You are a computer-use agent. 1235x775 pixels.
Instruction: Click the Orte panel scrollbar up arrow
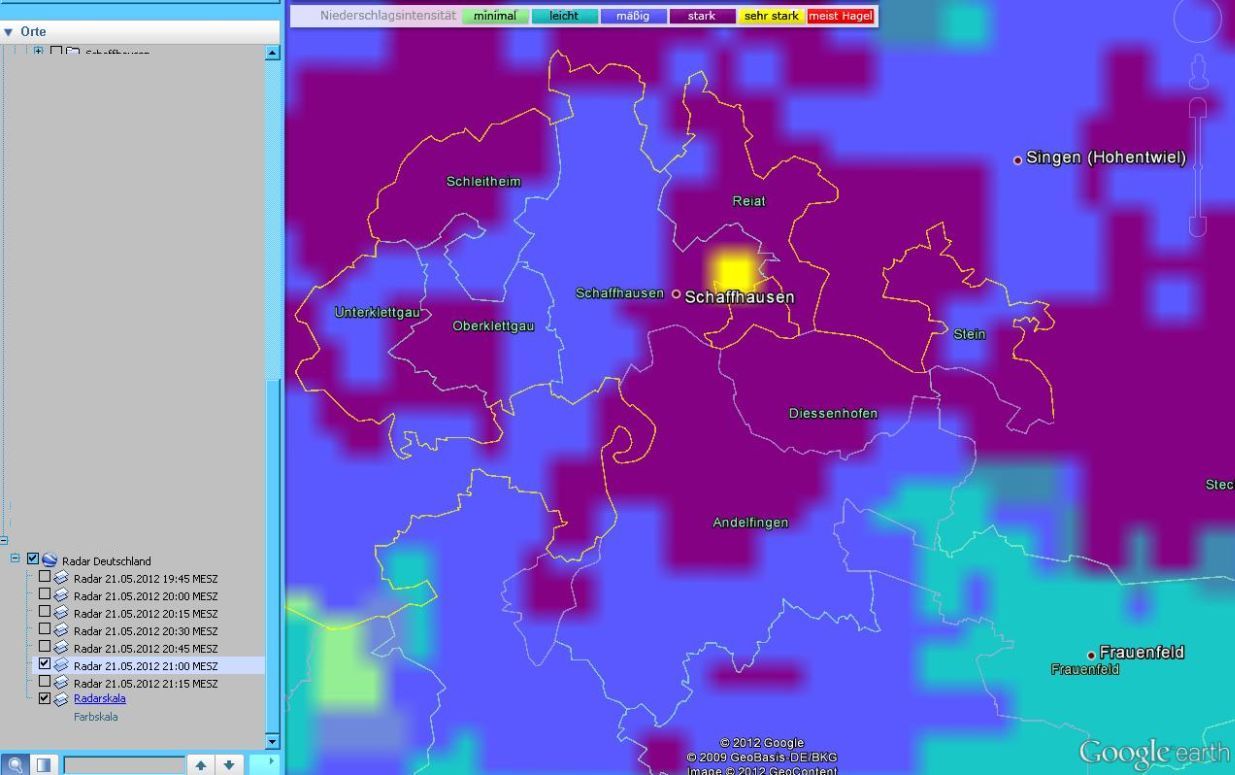273,52
